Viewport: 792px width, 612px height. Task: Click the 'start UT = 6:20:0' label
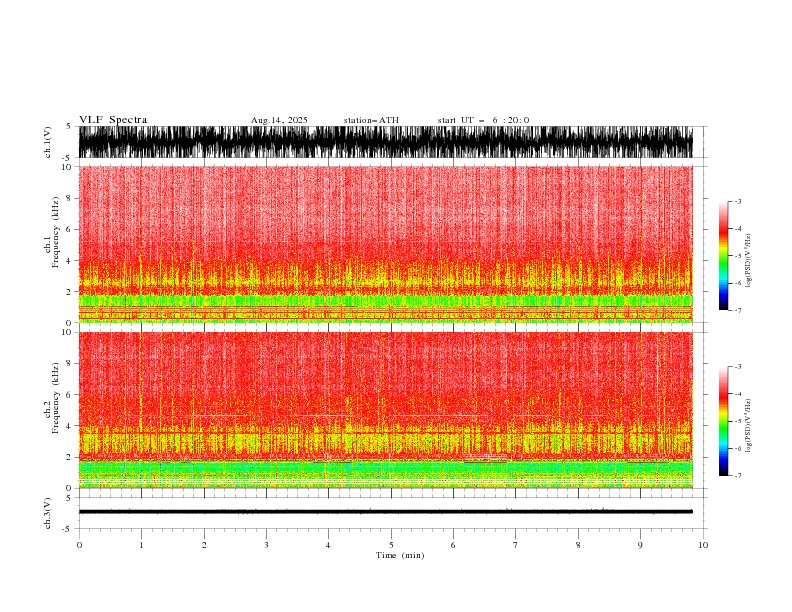(x=483, y=120)
